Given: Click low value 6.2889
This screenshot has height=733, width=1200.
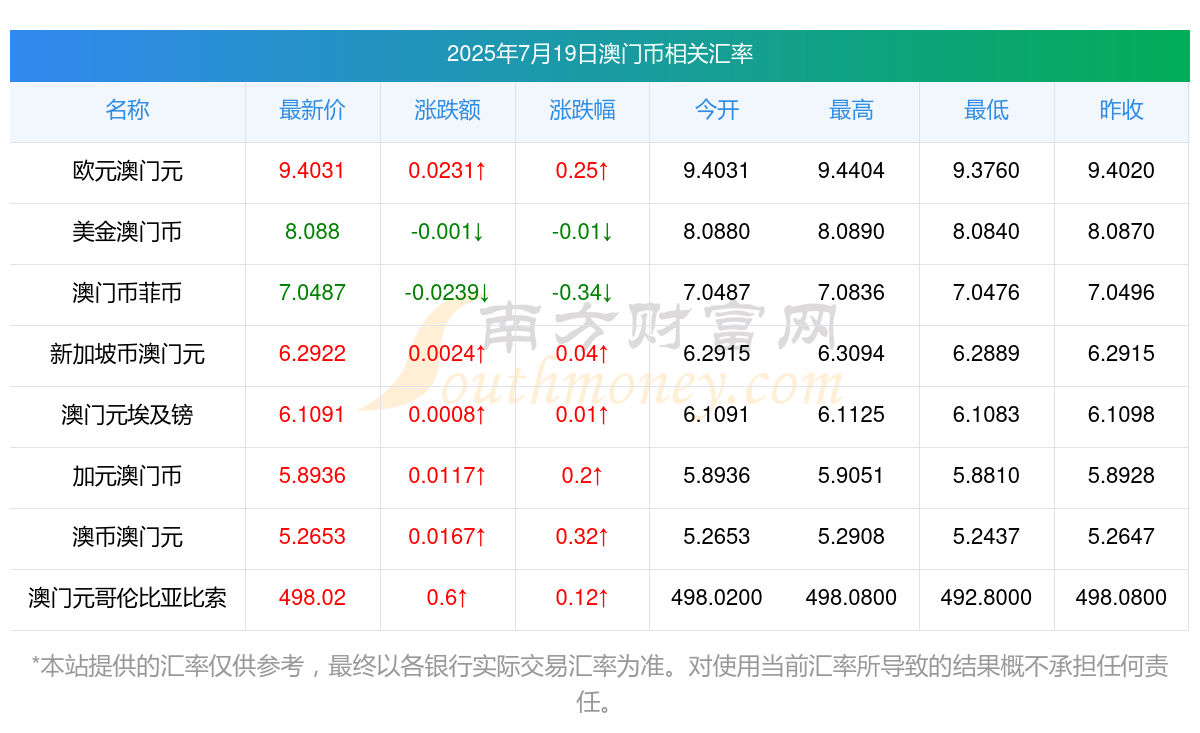Looking at the screenshot, I should point(987,354).
